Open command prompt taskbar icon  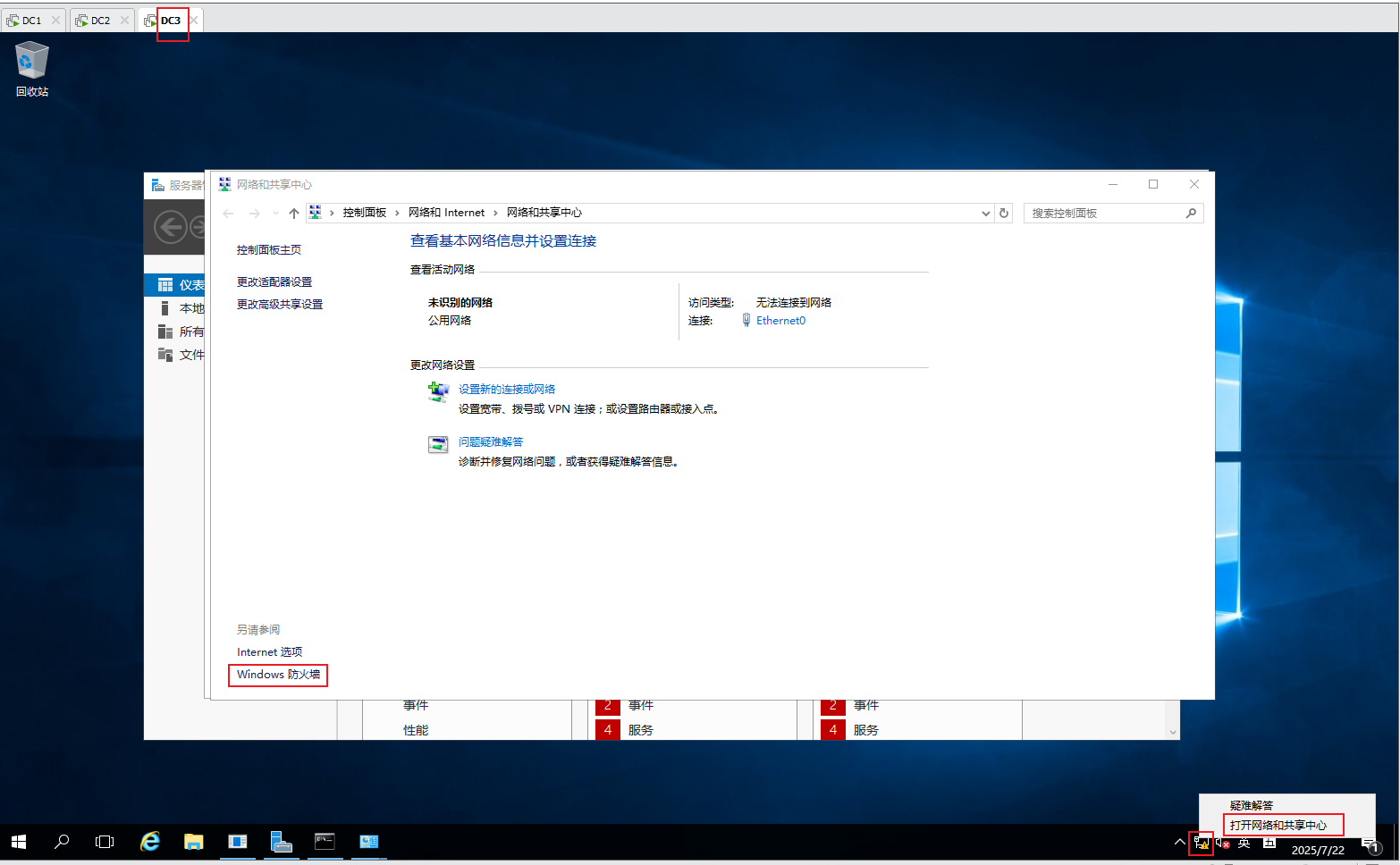click(325, 842)
